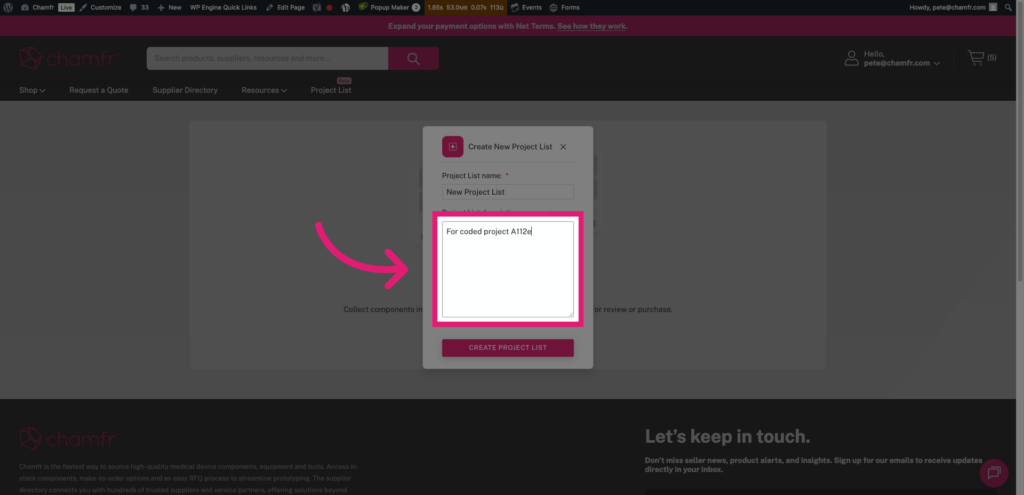Open comments bubble showing 33
Screen dimensions: 1024x495
[x=139, y=7]
